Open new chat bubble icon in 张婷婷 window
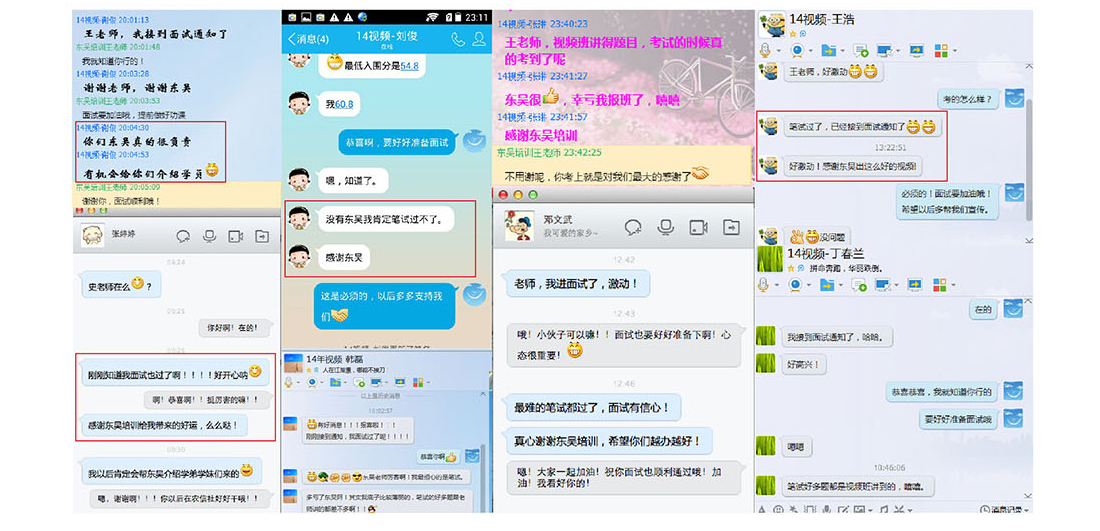1100x531 pixels. 183,236
